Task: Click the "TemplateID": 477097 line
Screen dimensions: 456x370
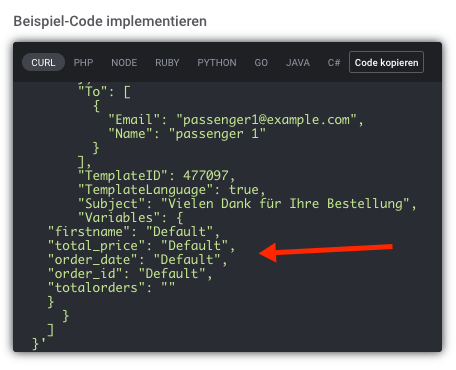Action: (x=156, y=176)
